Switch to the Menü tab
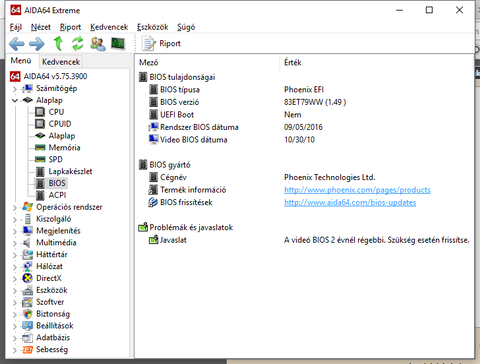The width and height of the screenshot is (480, 364). coord(21,61)
